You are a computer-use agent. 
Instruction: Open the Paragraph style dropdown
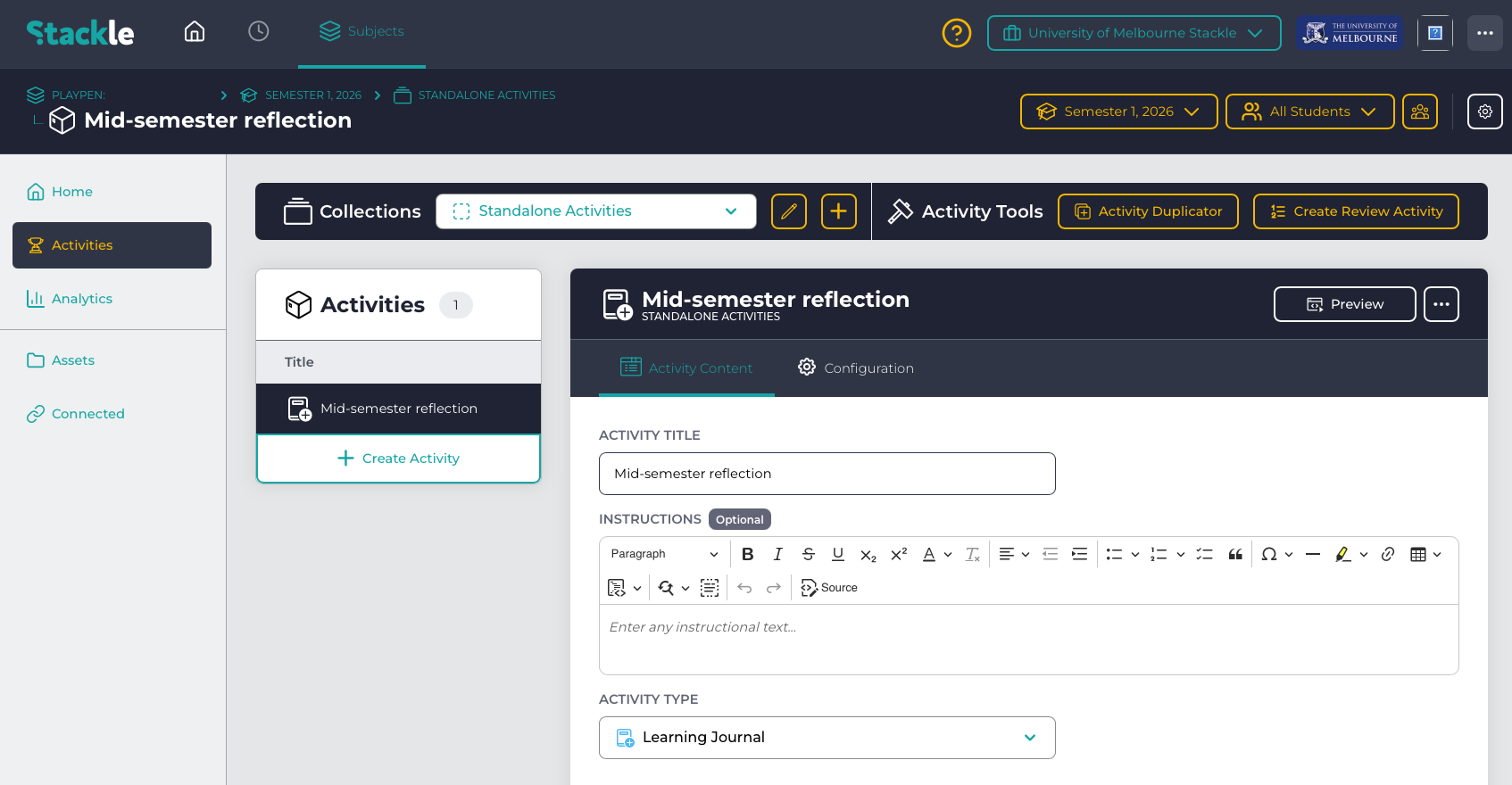coord(664,554)
